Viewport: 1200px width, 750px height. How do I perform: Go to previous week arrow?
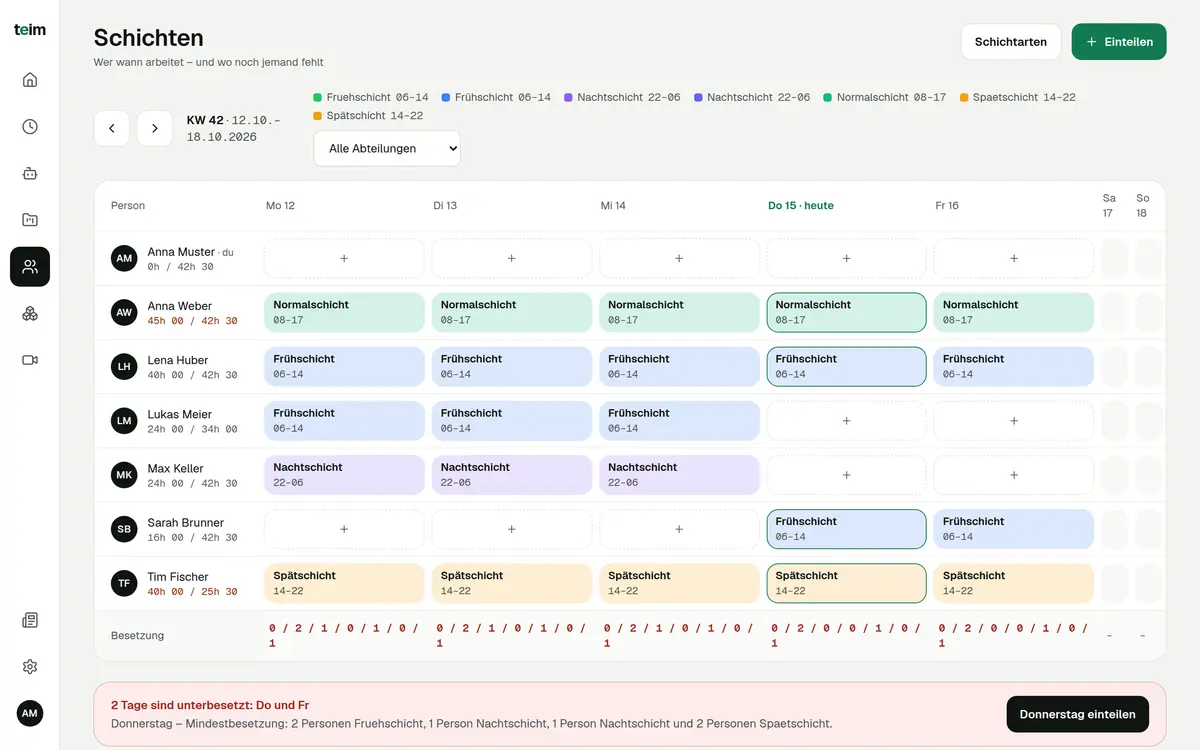click(x=112, y=128)
